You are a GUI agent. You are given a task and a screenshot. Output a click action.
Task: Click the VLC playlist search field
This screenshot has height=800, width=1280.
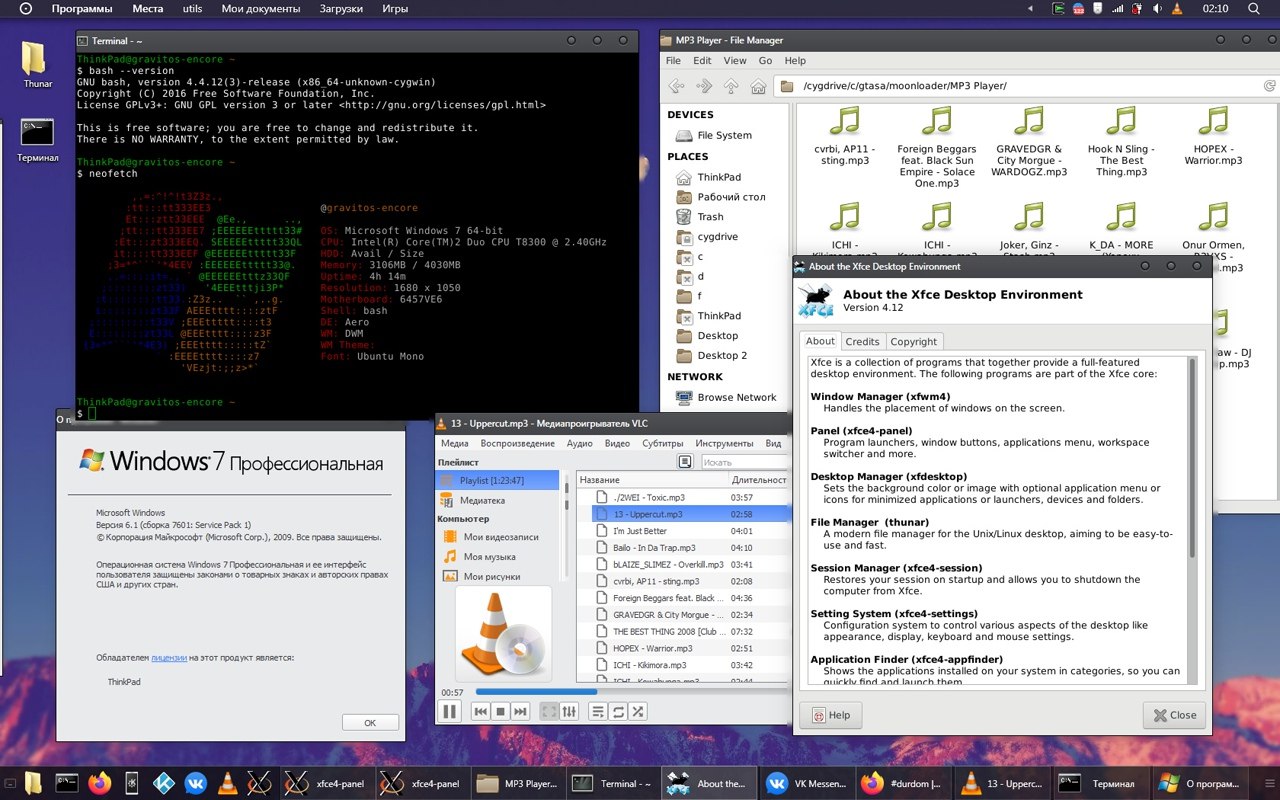744,462
